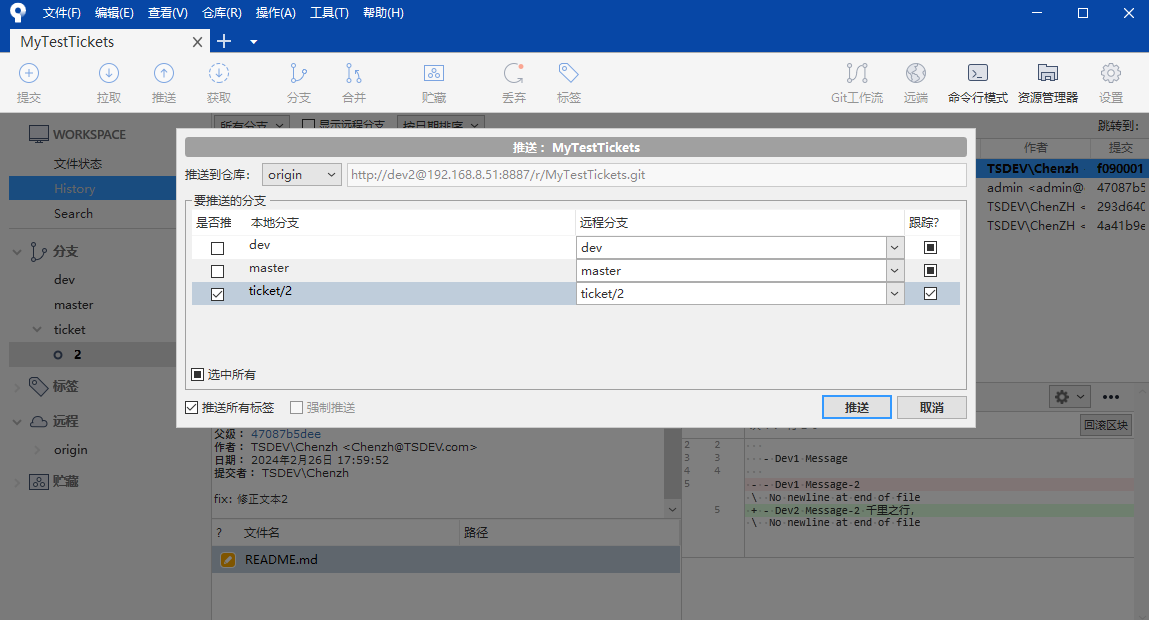The height and width of the screenshot is (620, 1149).
Task: Click the 回滚区块 revert hunk button
Action: (1106, 425)
